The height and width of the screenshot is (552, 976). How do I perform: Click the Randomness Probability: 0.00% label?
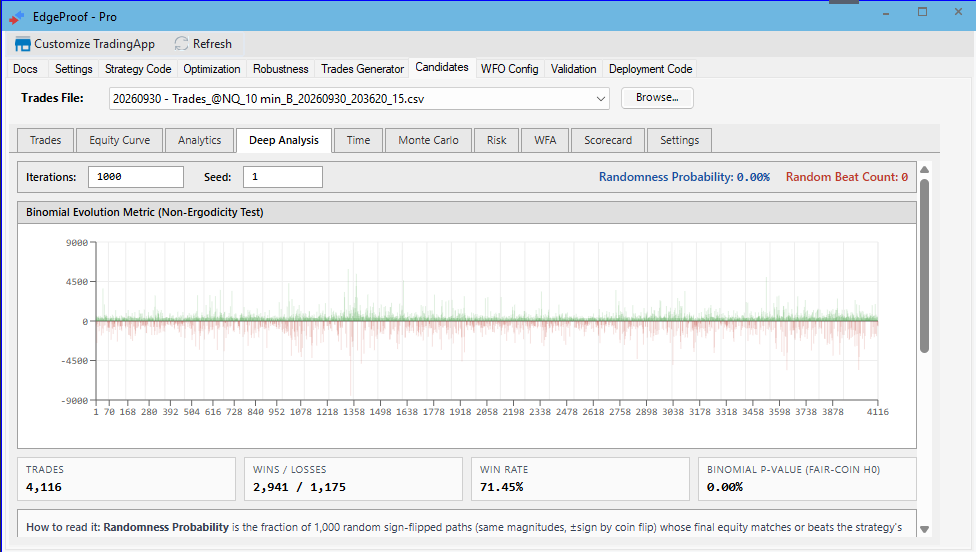(x=684, y=177)
